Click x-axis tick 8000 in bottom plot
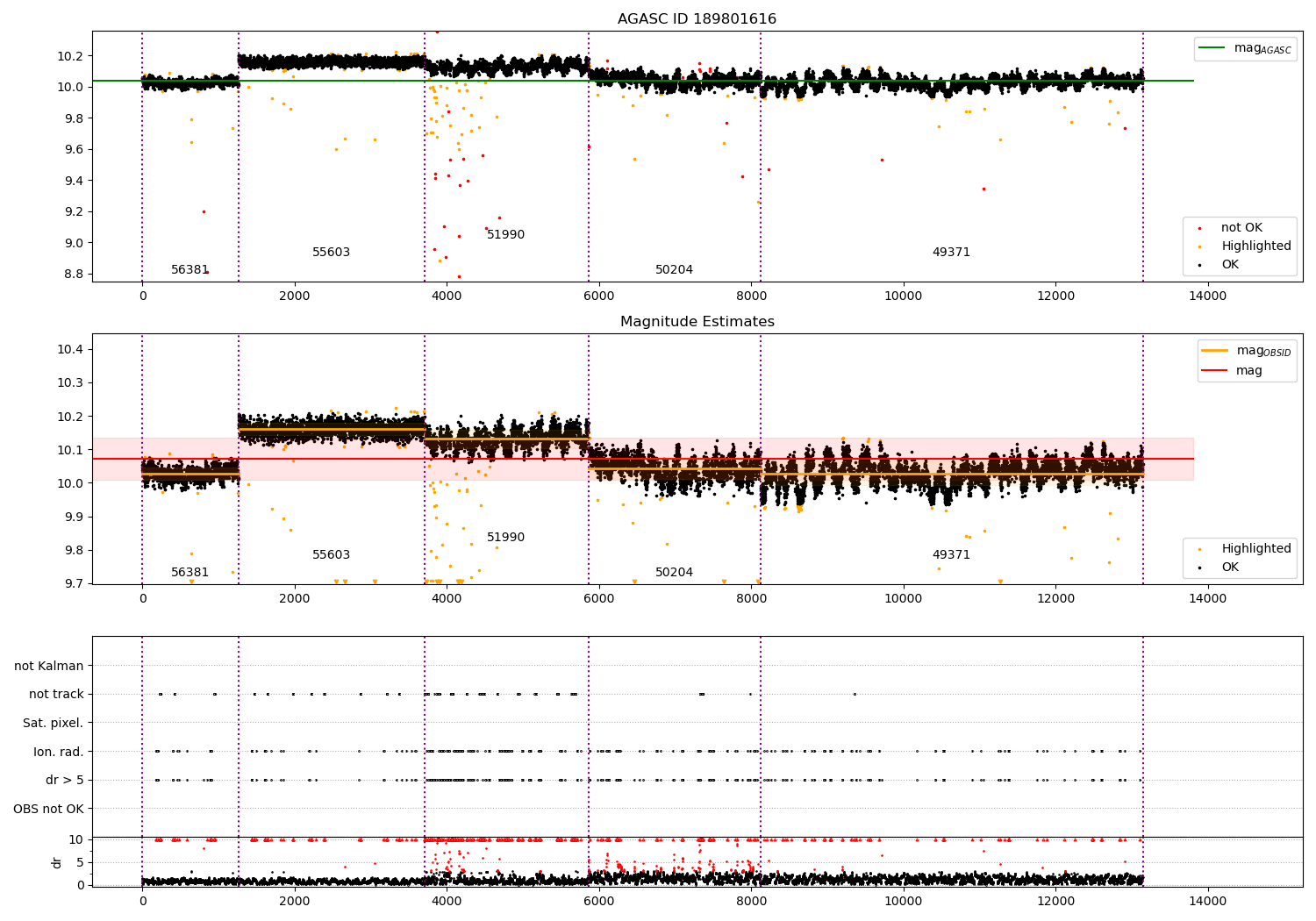1316x921 pixels. click(751, 902)
